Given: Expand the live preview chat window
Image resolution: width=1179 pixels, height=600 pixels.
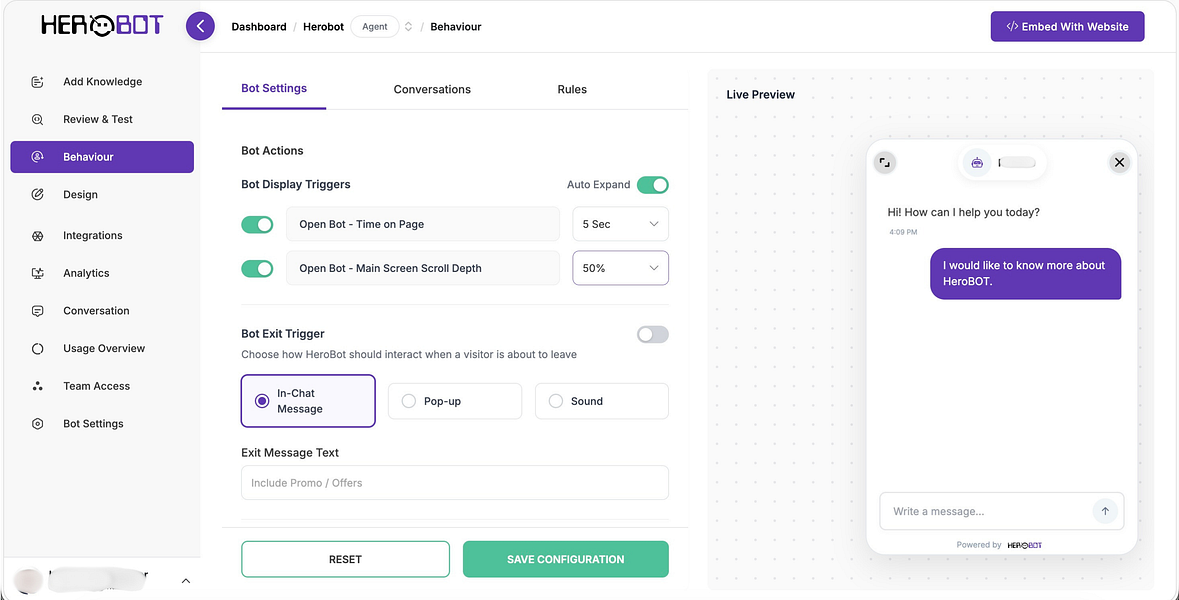Looking at the screenshot, I should click(885, 162).
